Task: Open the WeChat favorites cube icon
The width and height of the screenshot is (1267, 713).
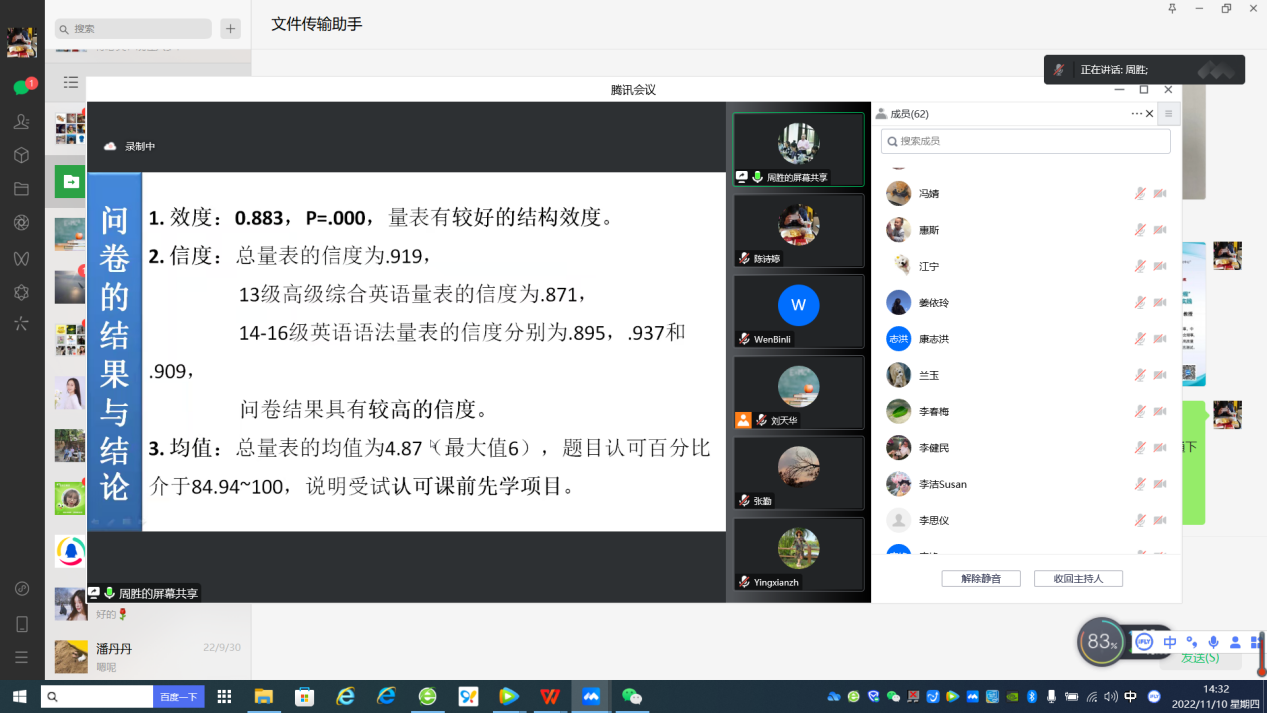Action: (x=21, y=155)
